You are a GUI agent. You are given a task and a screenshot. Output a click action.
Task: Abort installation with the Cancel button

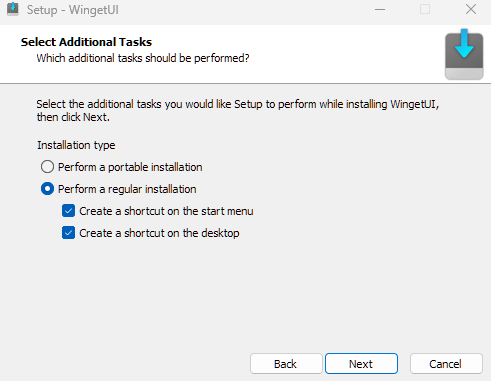tap(446, 364)
